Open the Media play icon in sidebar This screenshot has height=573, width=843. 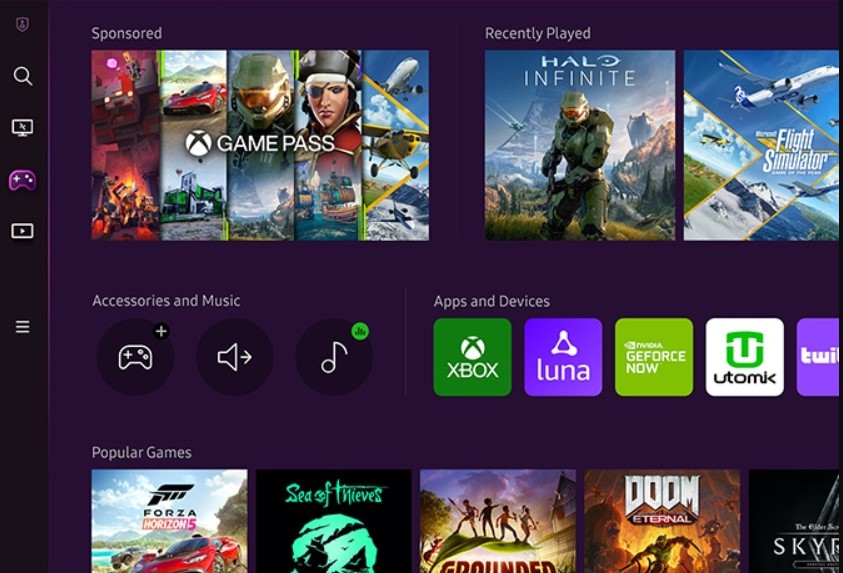pyautogui.click(x=22, y=231)
